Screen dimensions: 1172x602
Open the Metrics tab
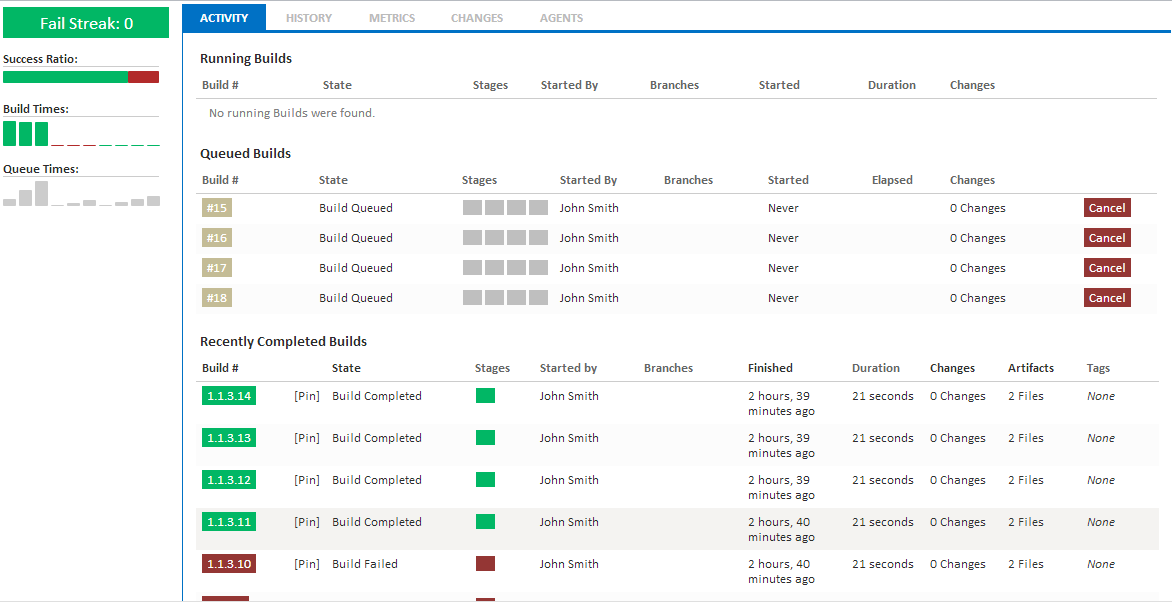coord(392,18)
